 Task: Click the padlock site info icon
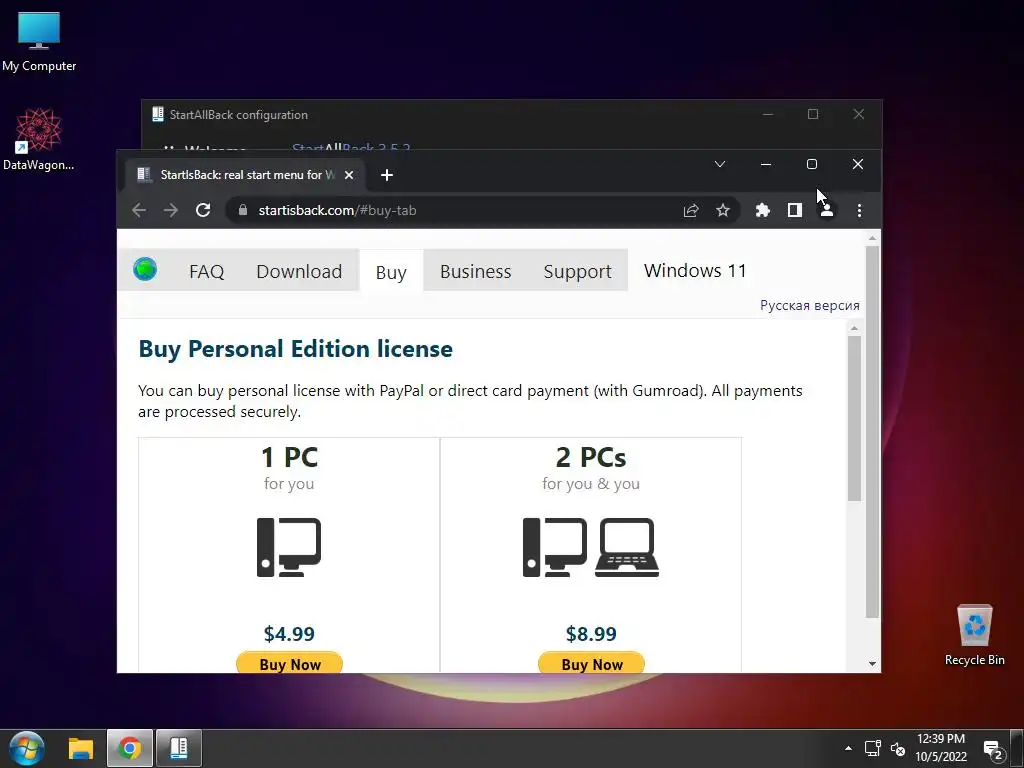tap(243, 210)
